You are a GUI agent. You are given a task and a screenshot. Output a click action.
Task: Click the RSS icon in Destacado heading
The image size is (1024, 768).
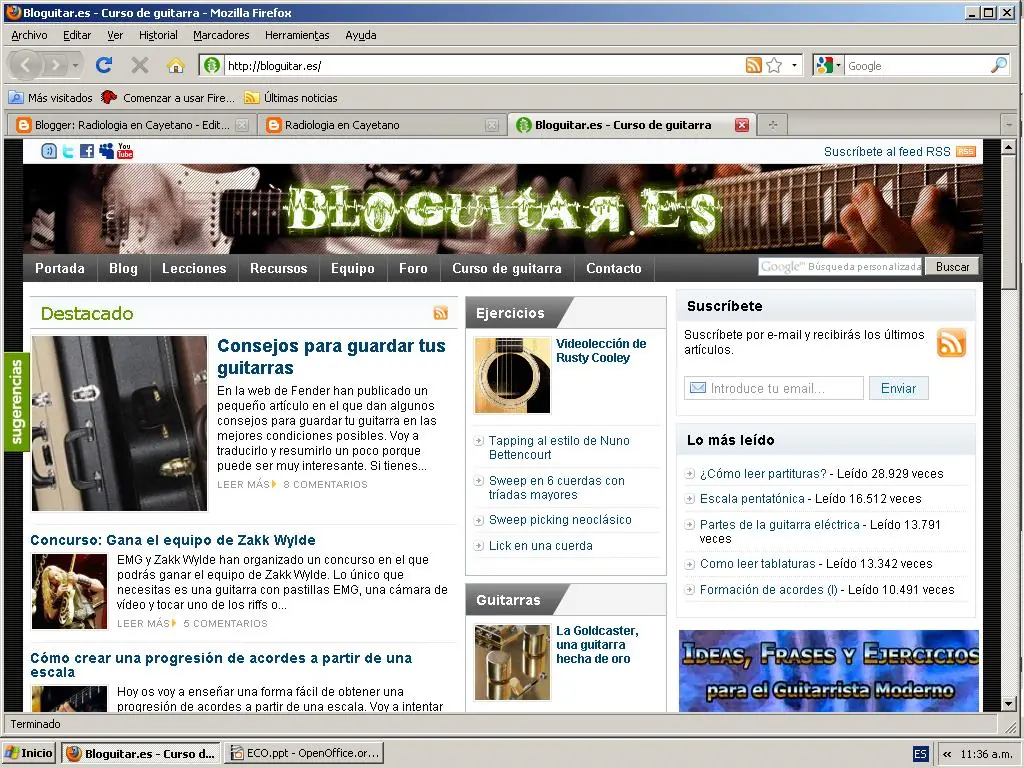(x=441, y=313)
